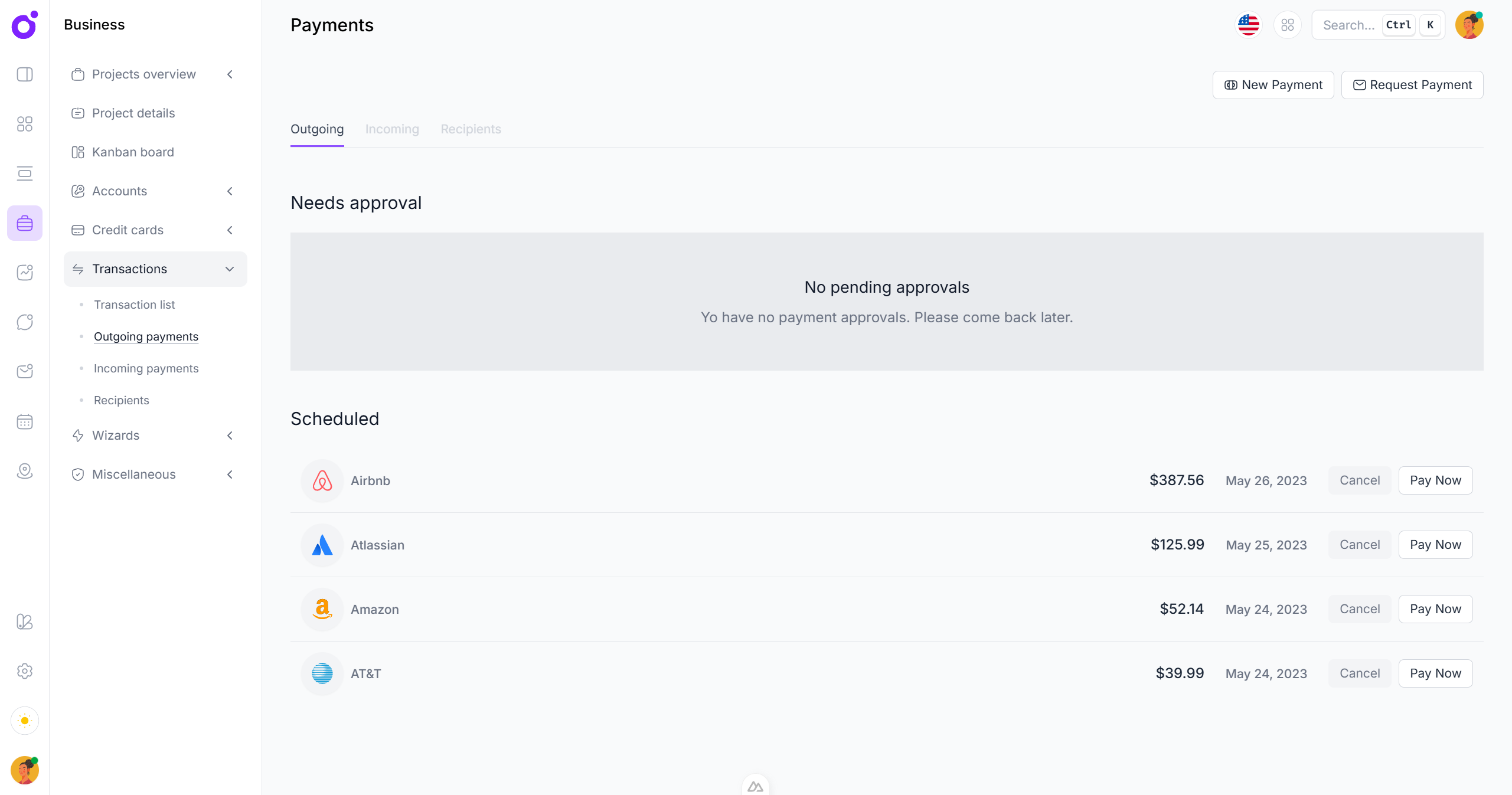Click the Airbnb logo icon
The image size is (1512, 795).
pos(322,481)
